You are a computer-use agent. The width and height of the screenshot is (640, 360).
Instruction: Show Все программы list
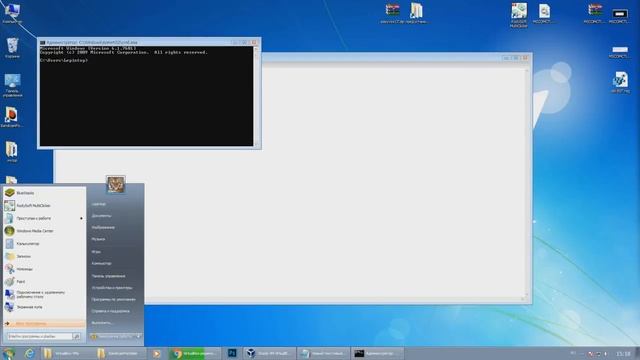pyautogui.click(x=44, y=323)
